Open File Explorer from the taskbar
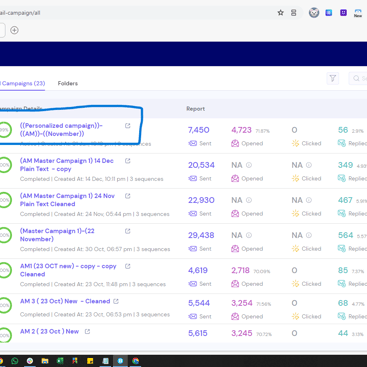This screenshot has height=367, width=367. pos(45,361)
